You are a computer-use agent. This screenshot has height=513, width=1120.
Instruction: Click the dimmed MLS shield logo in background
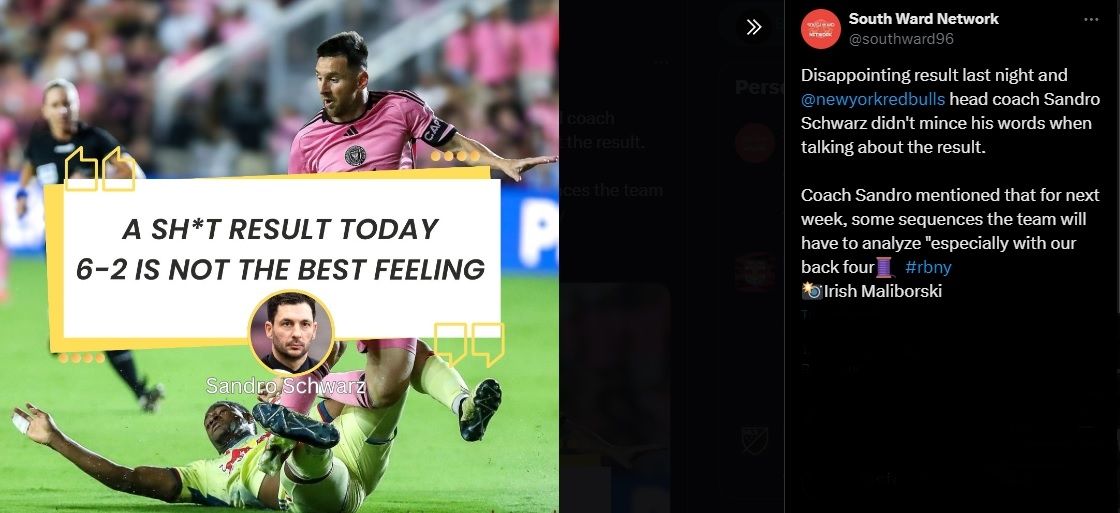[x=754, y=440]
